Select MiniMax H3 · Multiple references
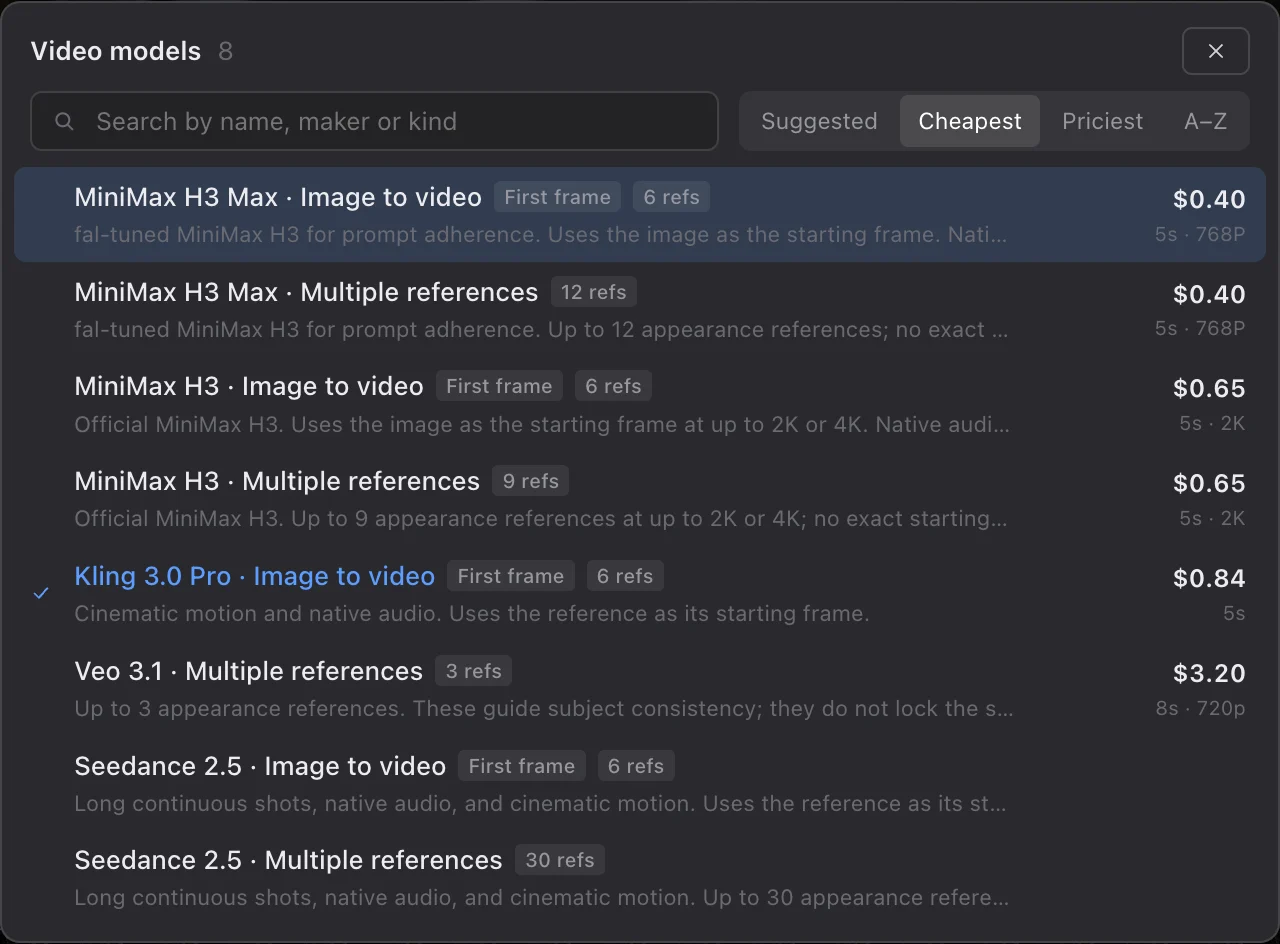The height and width of the screenshot is (944, 1280). pyautogui.click(x=640, y=498)
